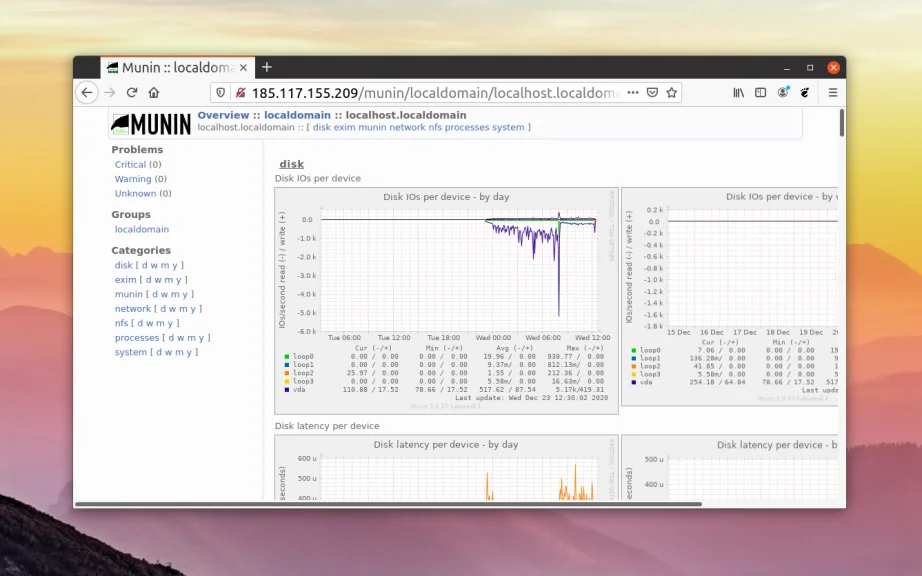922x576 pixels.
Task: Open the Overview breadcrumb link
Action: (x=223, y=114)
